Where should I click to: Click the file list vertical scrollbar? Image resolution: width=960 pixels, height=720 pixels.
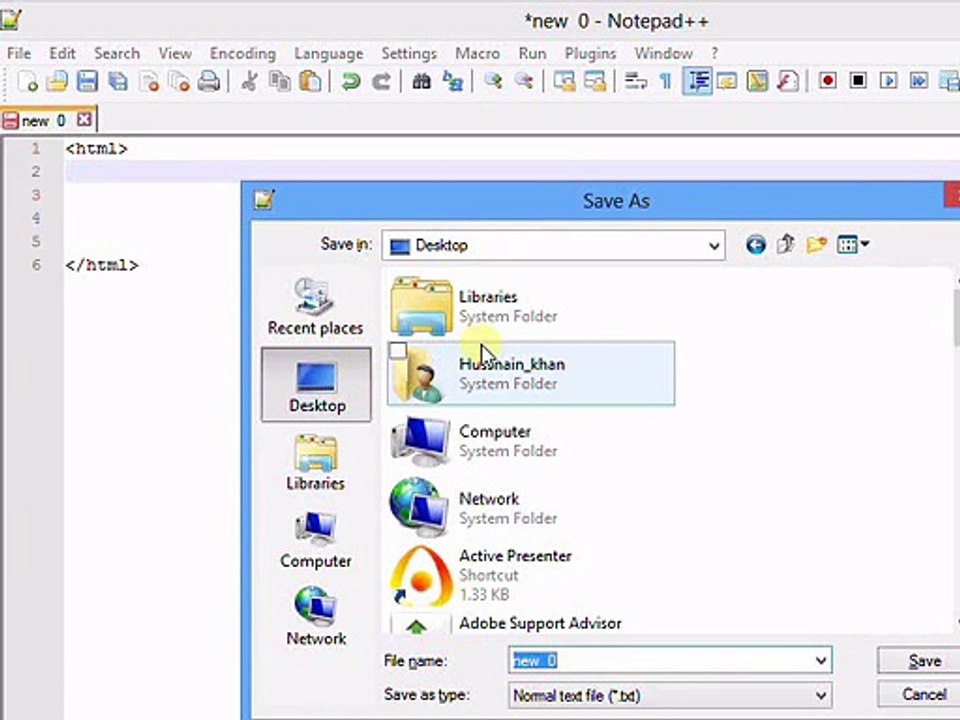[x=956, y=450]
